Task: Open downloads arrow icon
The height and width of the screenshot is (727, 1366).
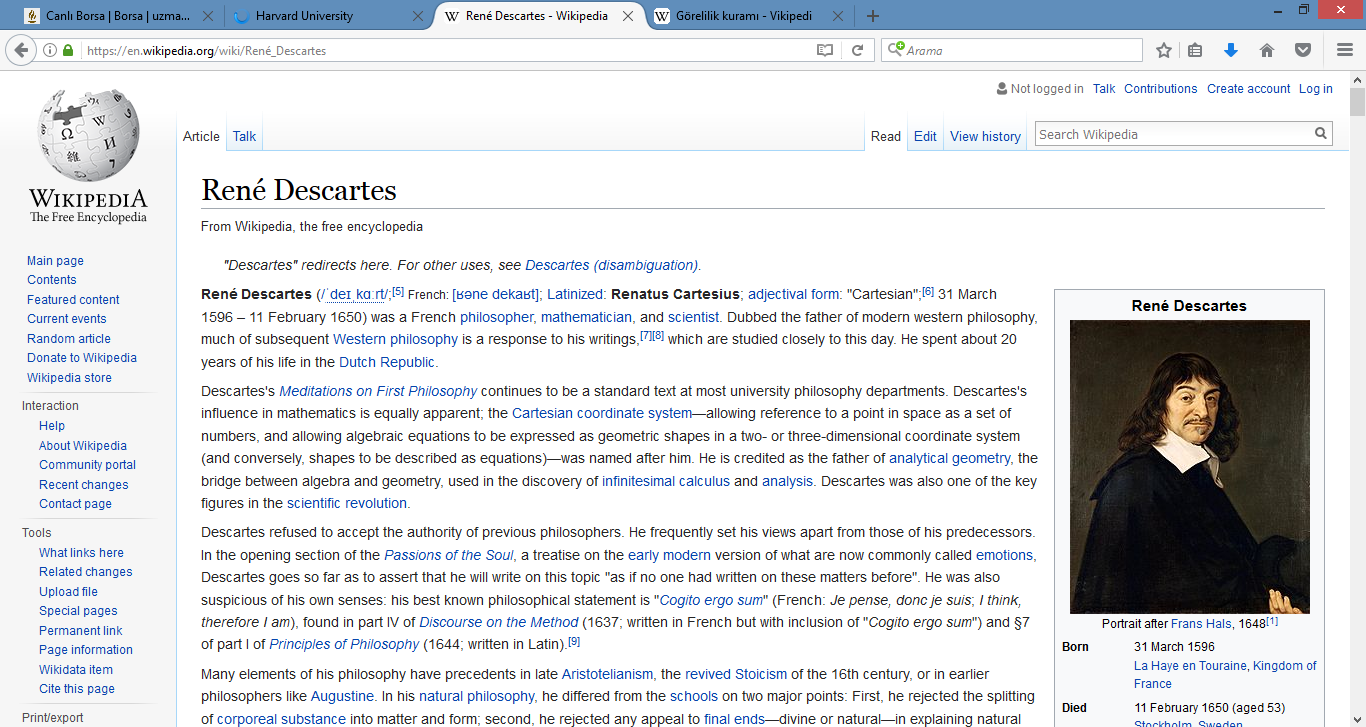Action: click(x=1231, y=50)
